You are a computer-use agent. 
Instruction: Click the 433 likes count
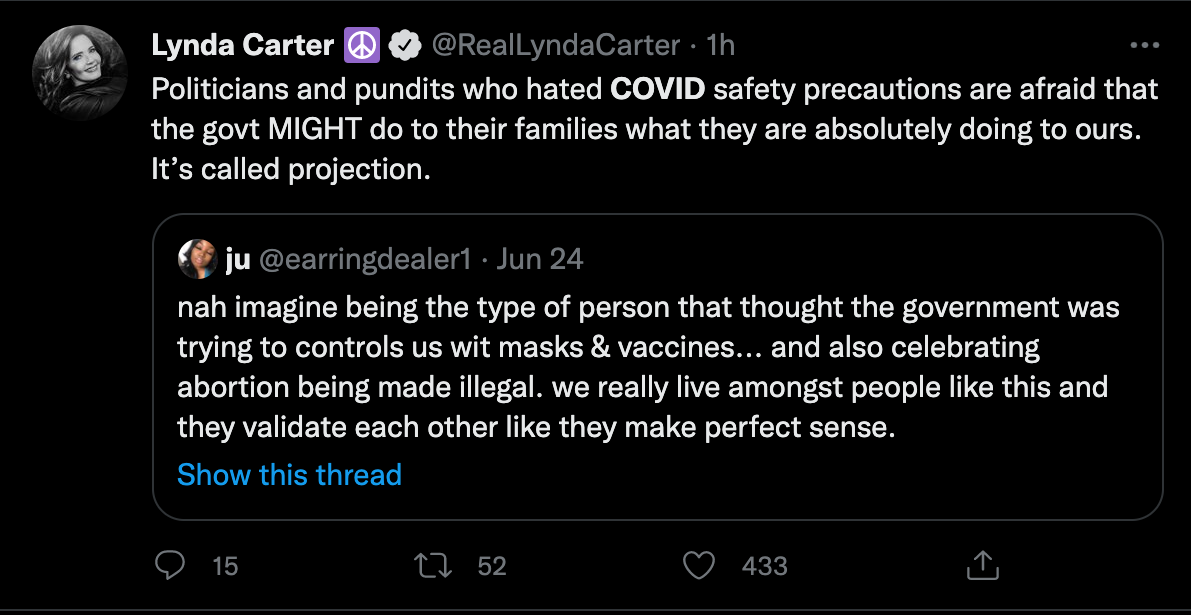[x=765, y=566]
